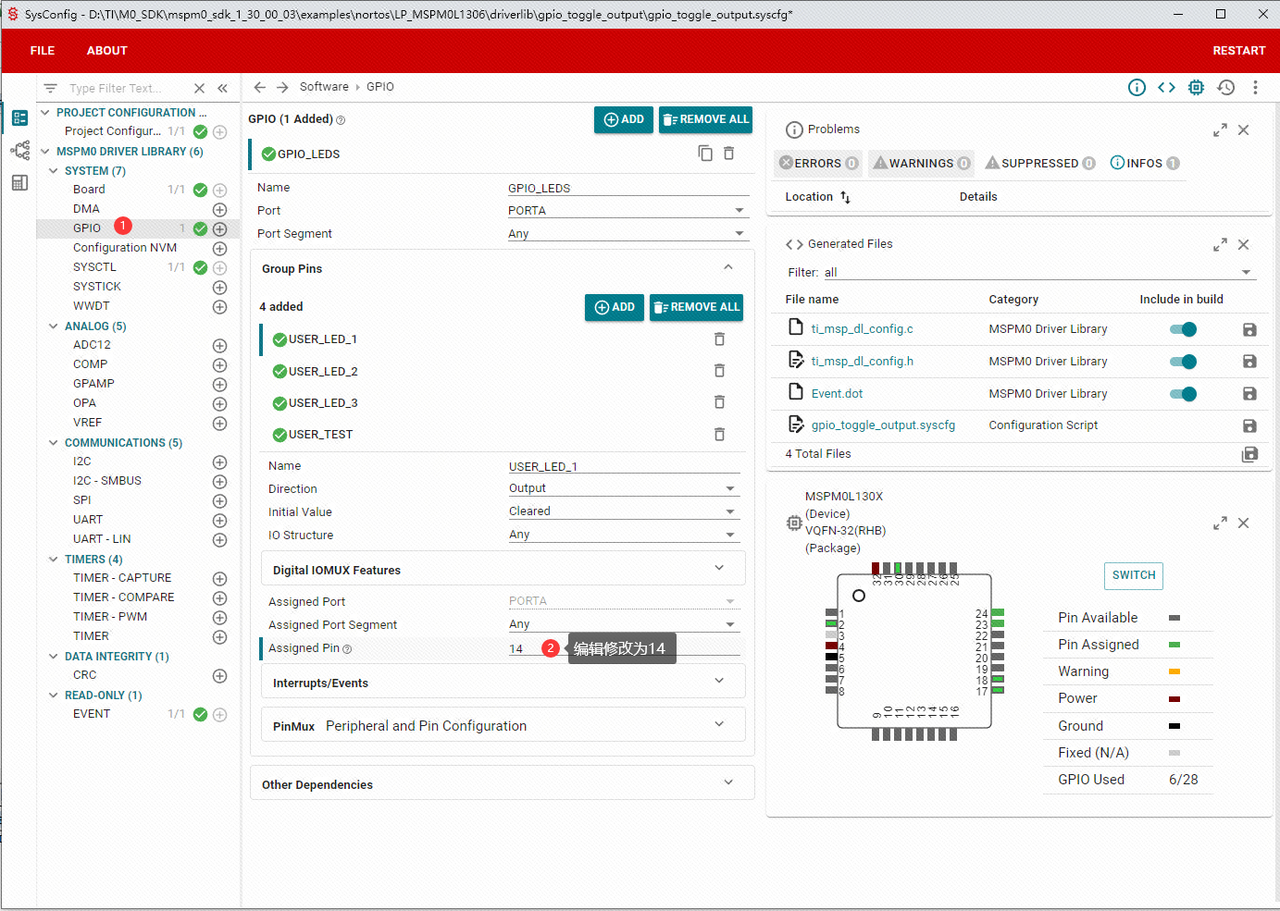Toggle SUPPRESSED filter in Problems
1280x911 pixels.
coord(1040,163)
